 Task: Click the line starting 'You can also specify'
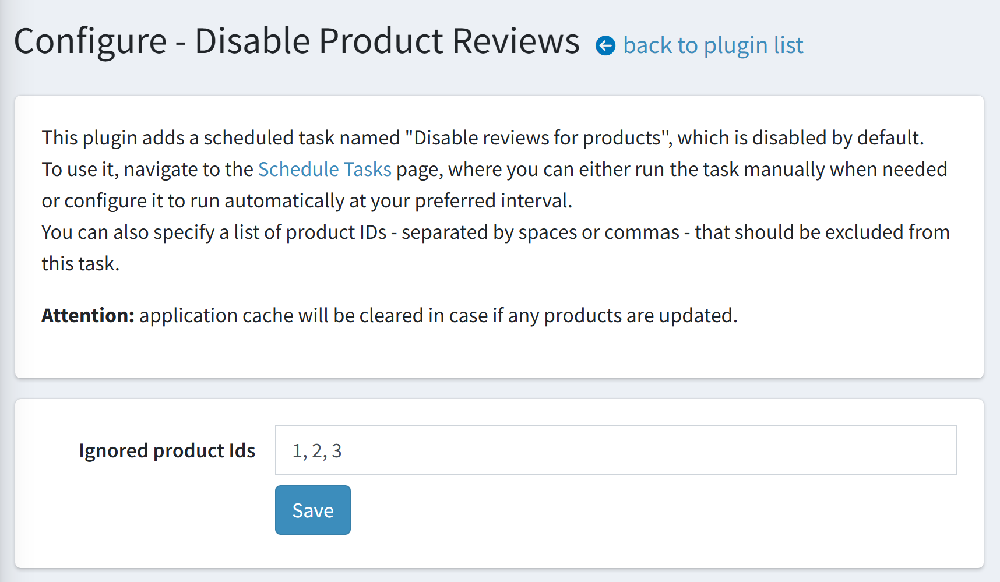tap(496, 232)
